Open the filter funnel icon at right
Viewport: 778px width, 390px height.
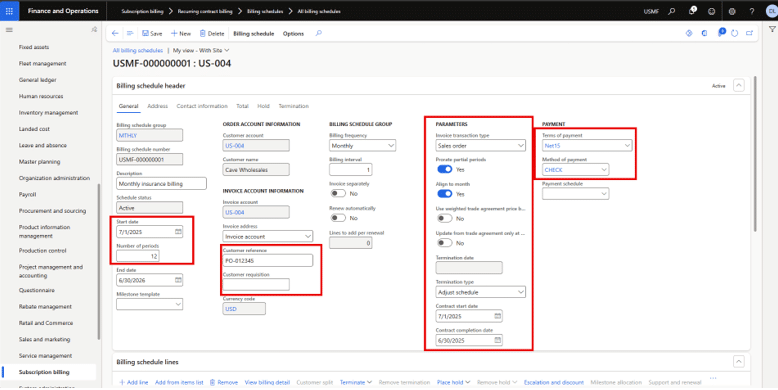(x=772, y=30)
